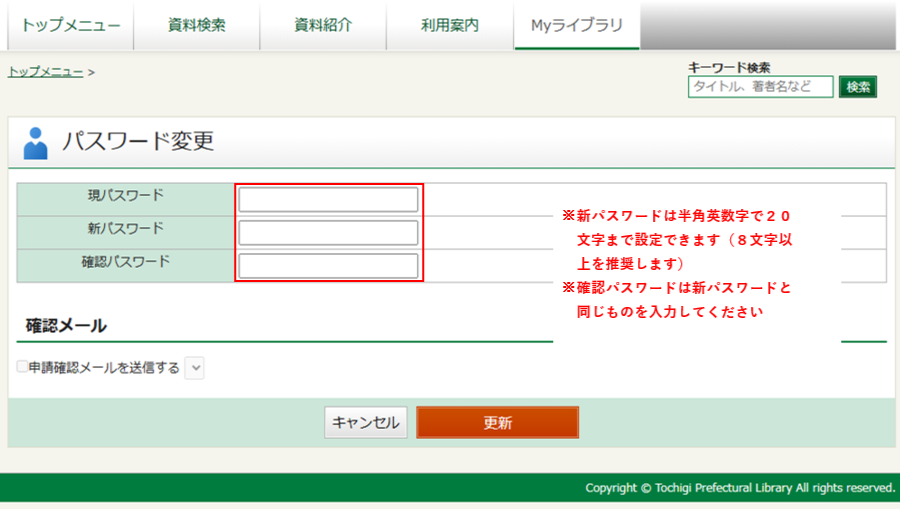Focus the キーワード検索 text box
This screenshot has width=900, height=509.
pyautogui.click(x=760, y=87)
